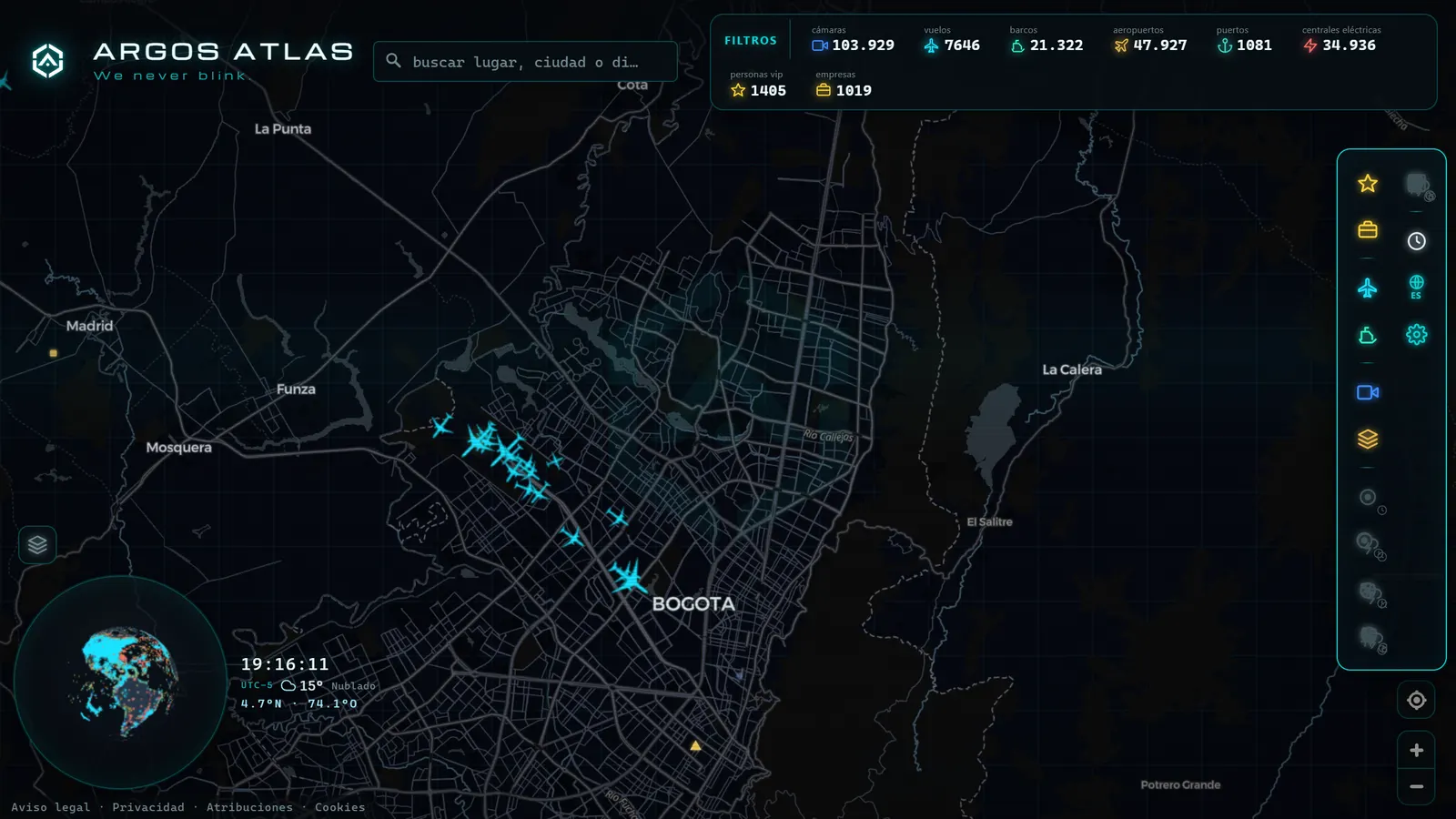
Task: Open the ES language globe selector
Action: [x=1417, y=287]
